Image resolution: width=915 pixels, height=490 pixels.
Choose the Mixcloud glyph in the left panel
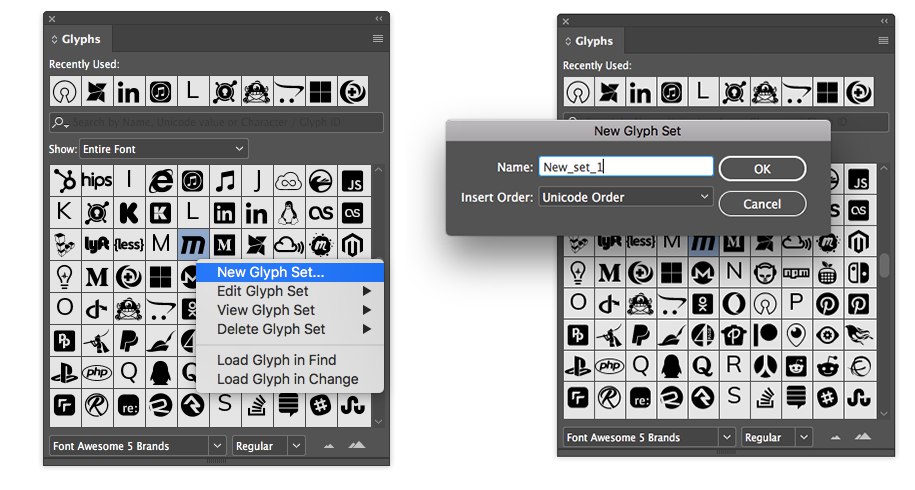(288, 244)
